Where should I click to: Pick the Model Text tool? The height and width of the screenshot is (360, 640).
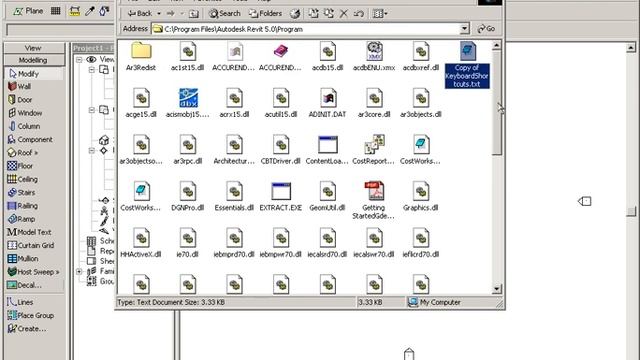(29, 232)
